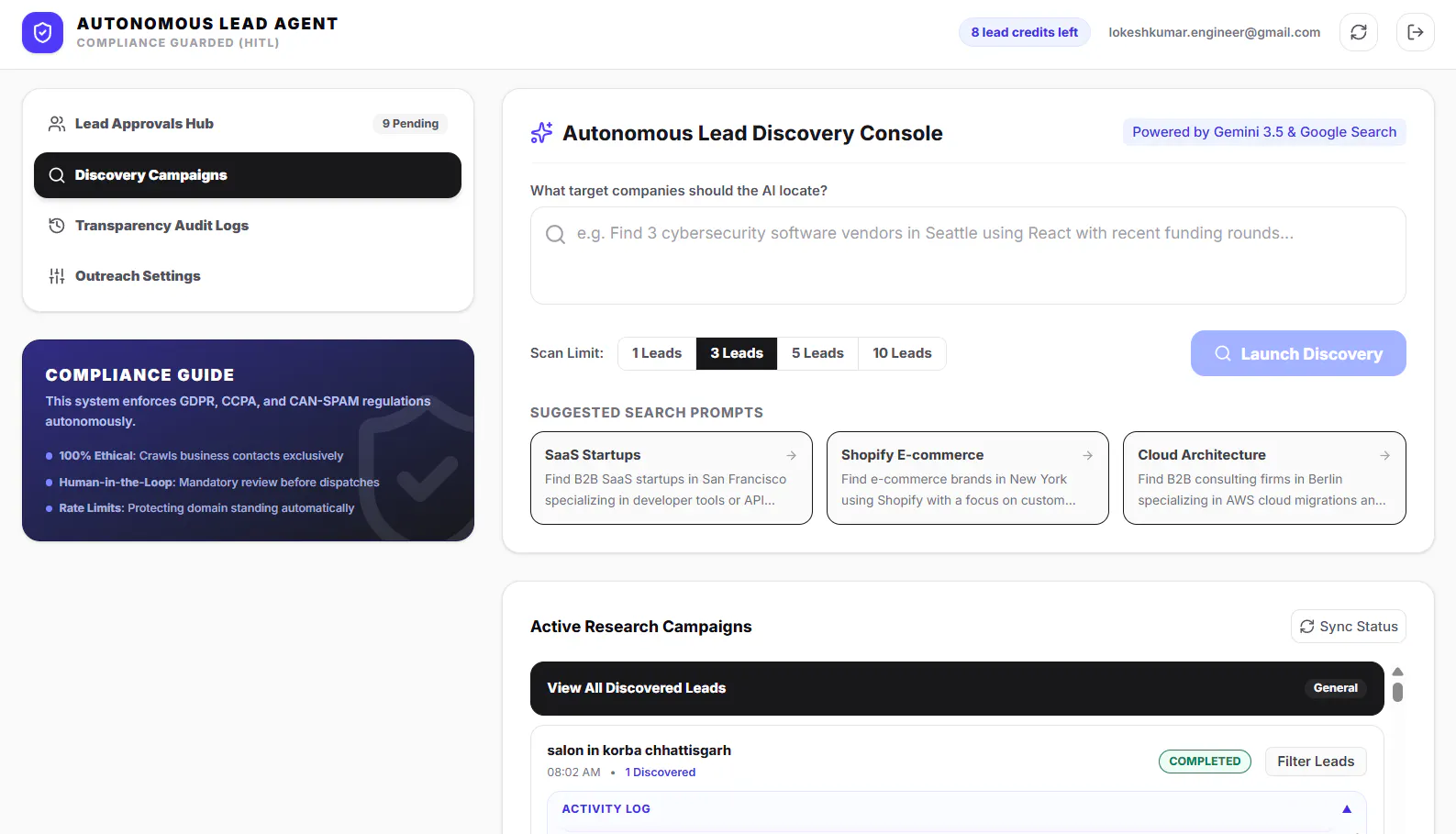1456x834 pixels.
Task: Open View All Discovered Leads row
Action: (x=957, y=688)
